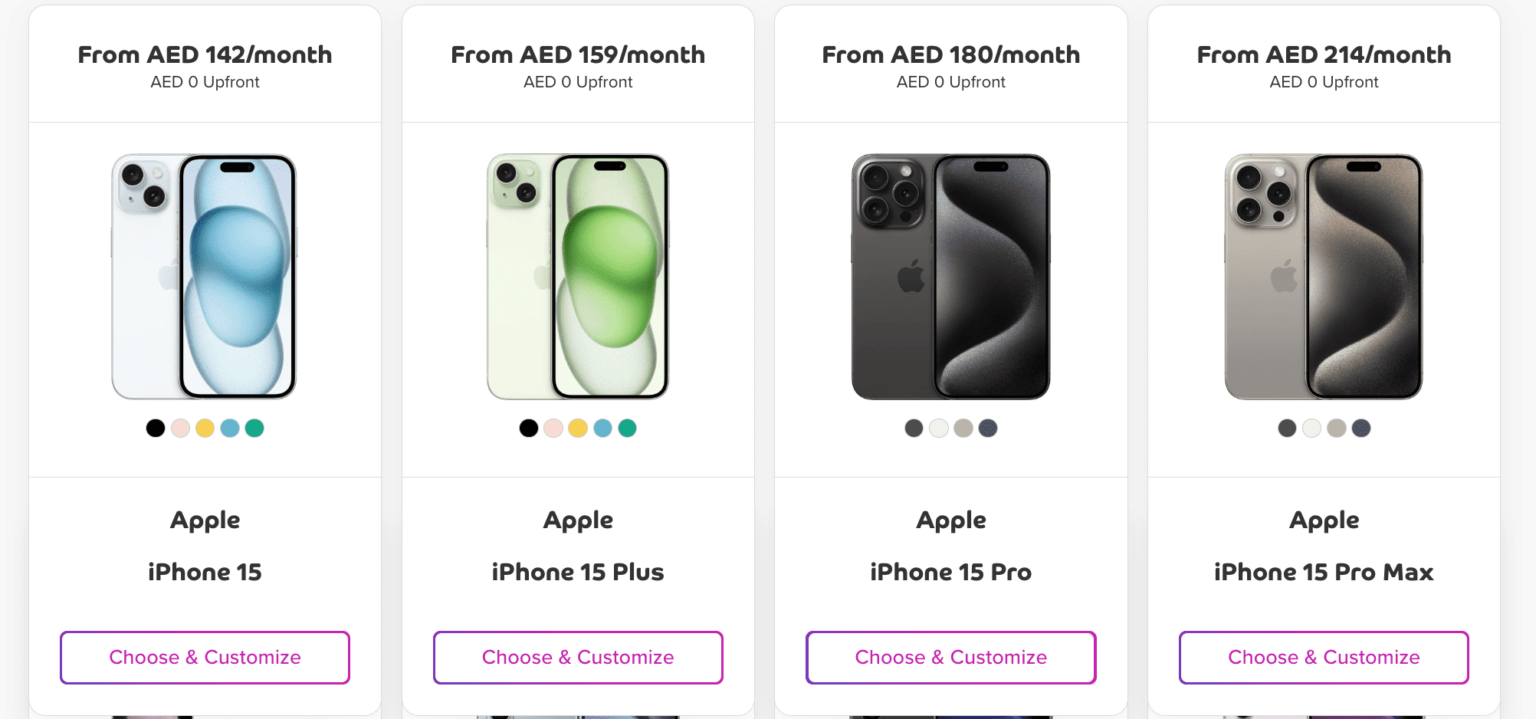Select the blue swatch under iPhone 15 Plus
The height and width of the screenshot is (719, 1536).
(603, 427)
